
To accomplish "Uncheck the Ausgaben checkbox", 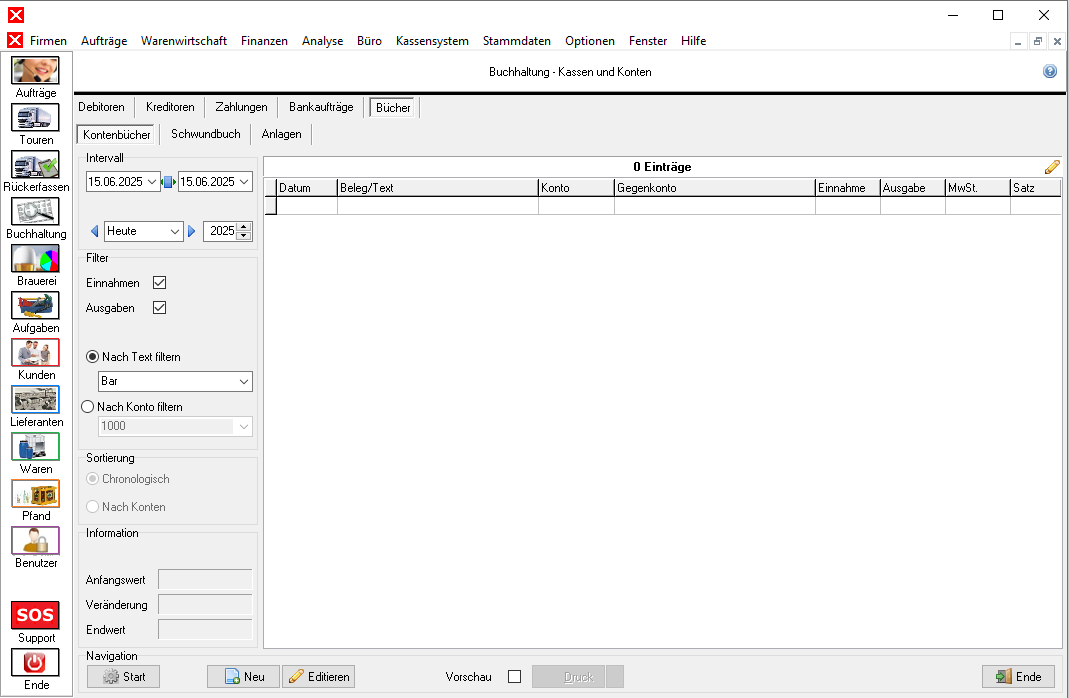I will [159, 308].
